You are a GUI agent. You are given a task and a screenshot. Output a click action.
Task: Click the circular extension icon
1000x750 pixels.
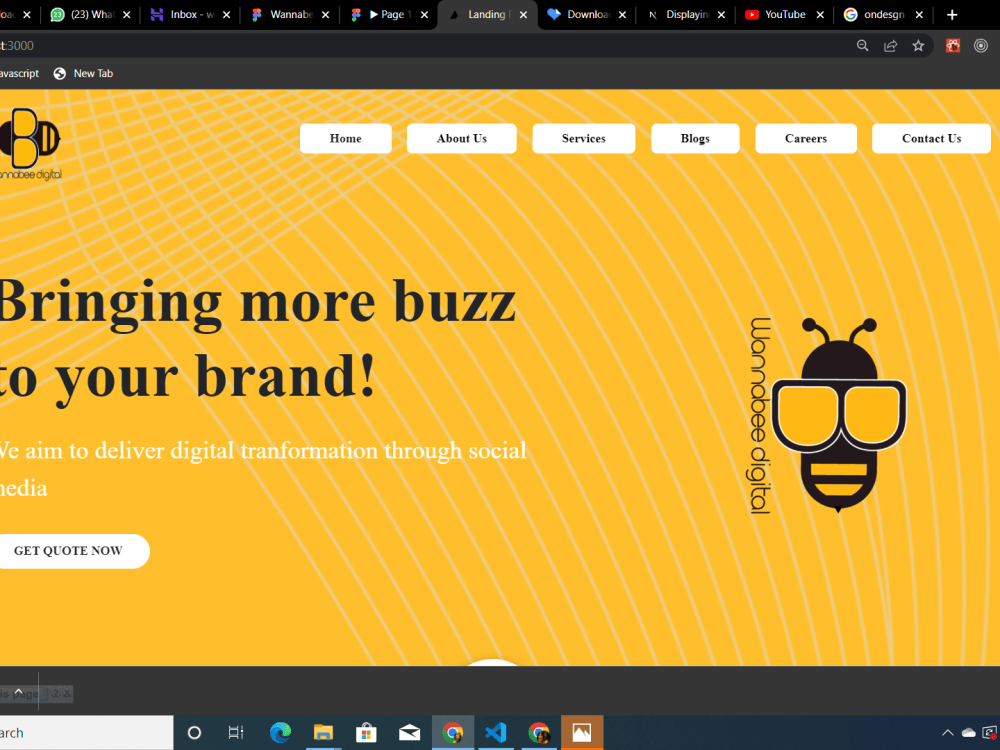coord(981,45)
